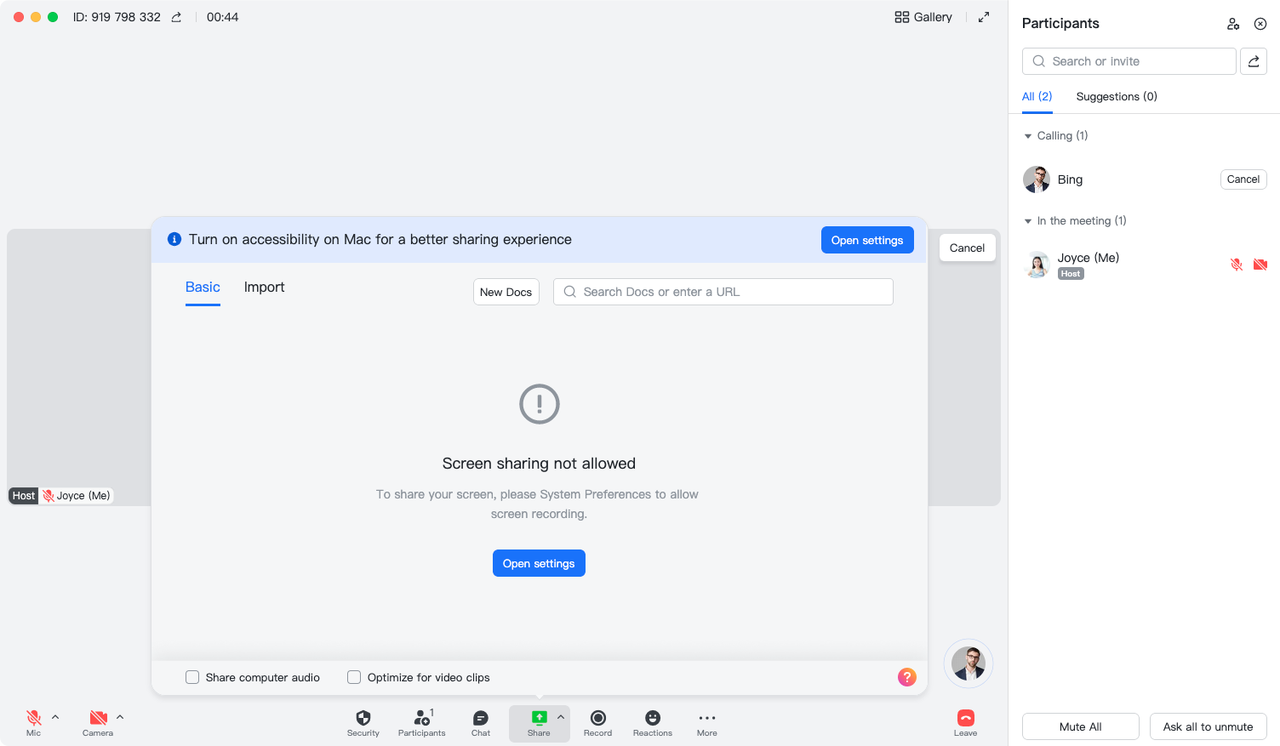Switch layout using the Gallery view button

(x=923, y=17)
